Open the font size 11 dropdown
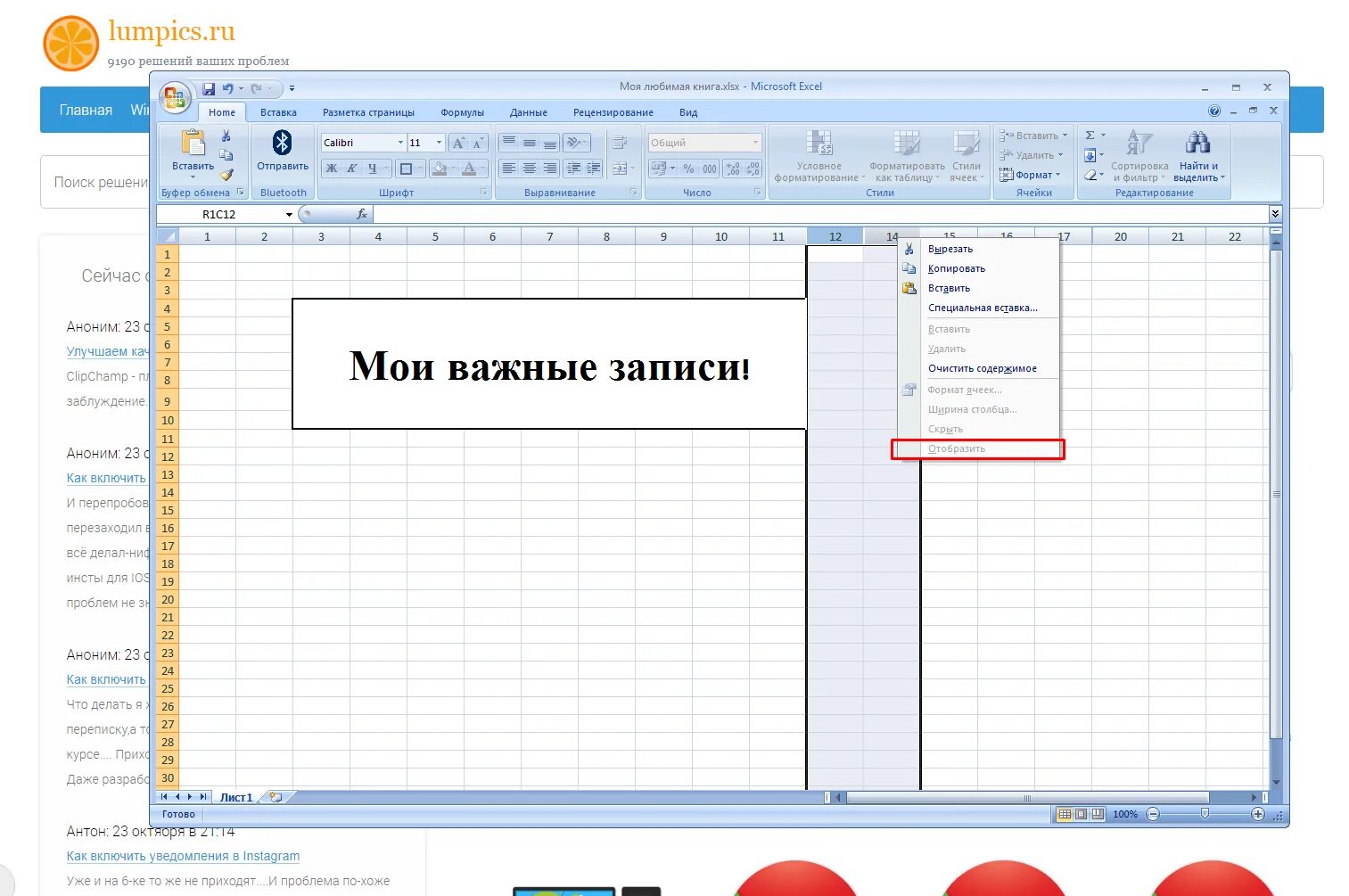The width and height of the screenshot is (1349, 896). point(438,143)
